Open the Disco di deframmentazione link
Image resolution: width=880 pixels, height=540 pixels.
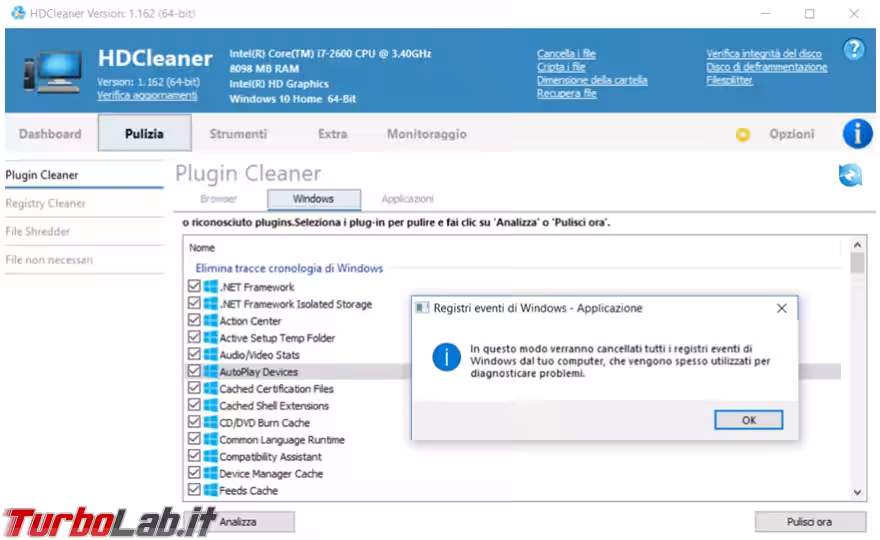pyautogui.click(x=767, y=67)
